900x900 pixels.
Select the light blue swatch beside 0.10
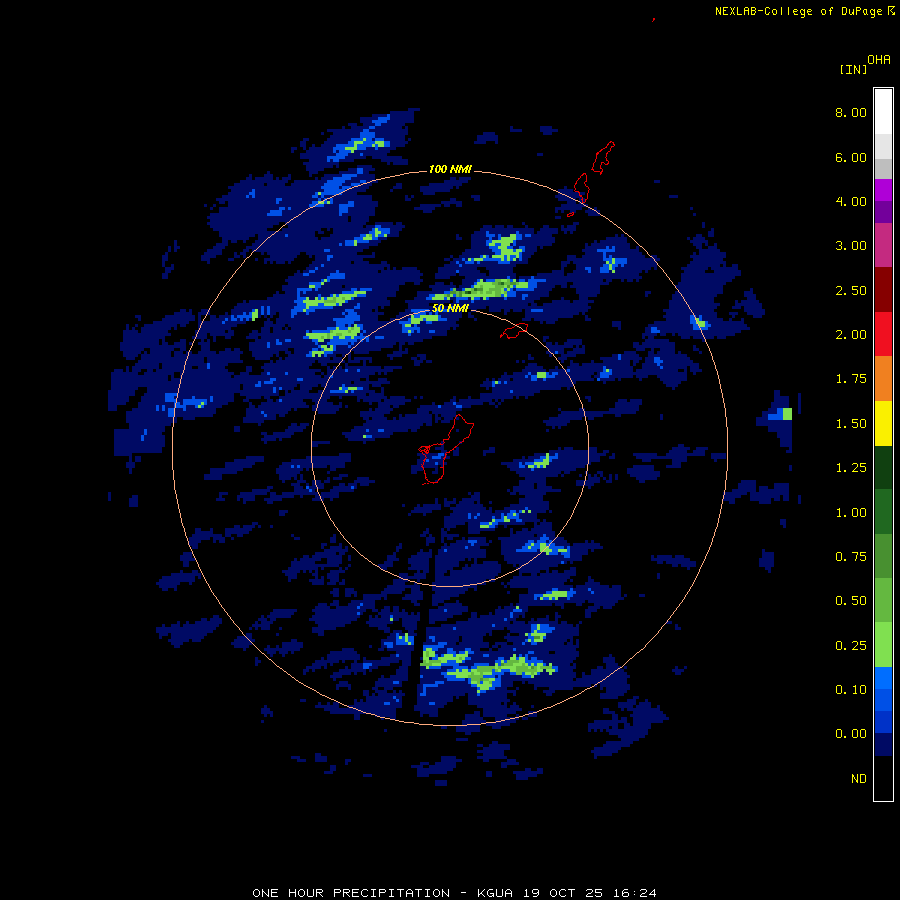point(883,678)
